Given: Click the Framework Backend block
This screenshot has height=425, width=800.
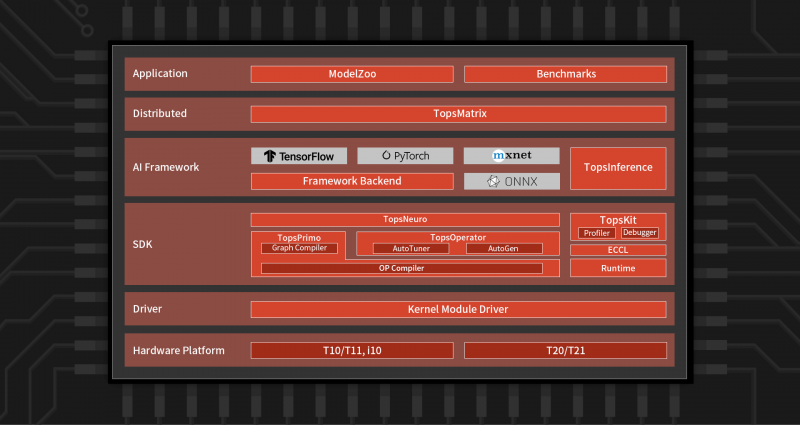Looking at the screenshot, I should (351, 181).
